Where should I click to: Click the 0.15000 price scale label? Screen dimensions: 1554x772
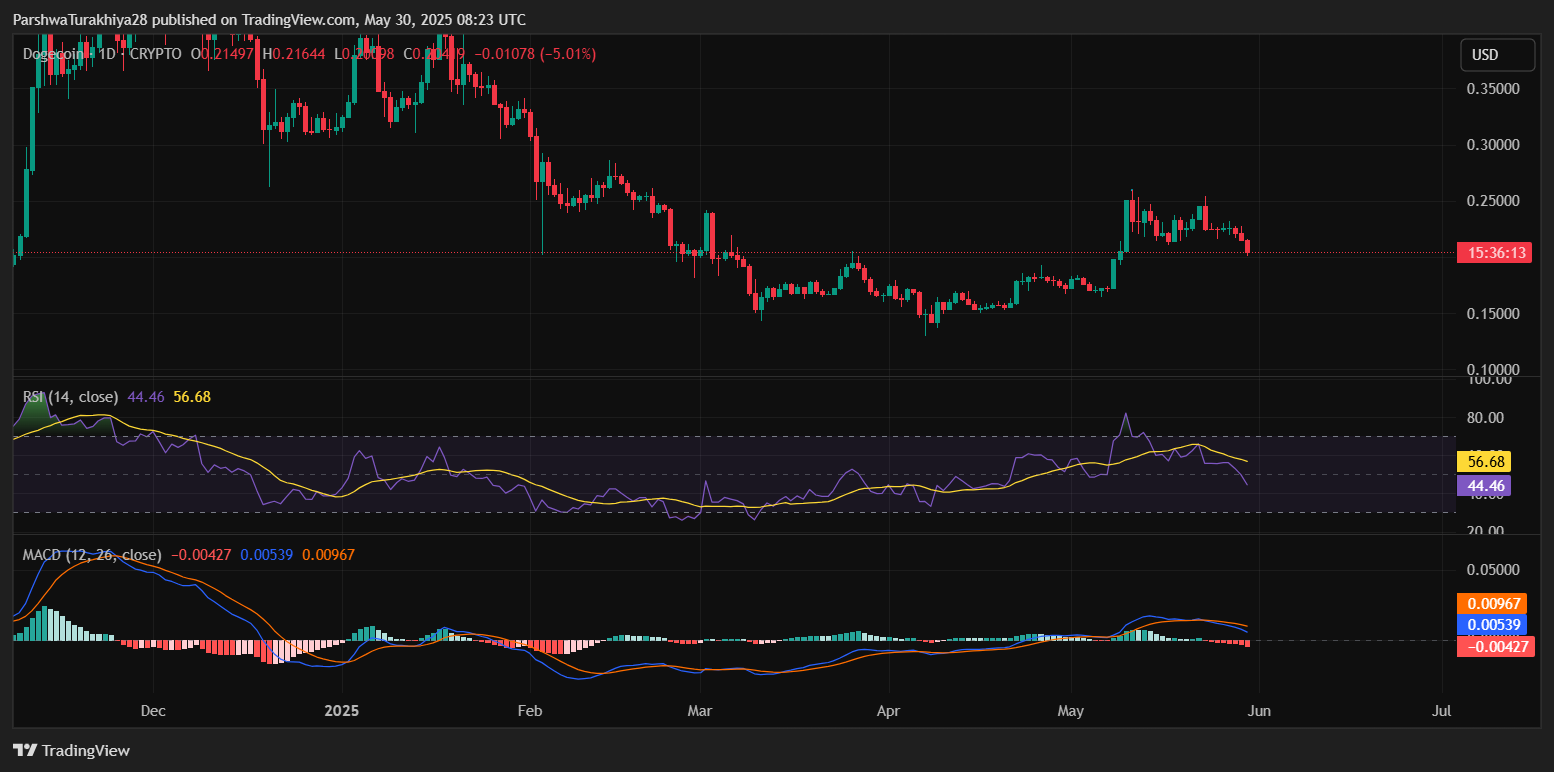pyautogui.click(x=1493, y=314)
